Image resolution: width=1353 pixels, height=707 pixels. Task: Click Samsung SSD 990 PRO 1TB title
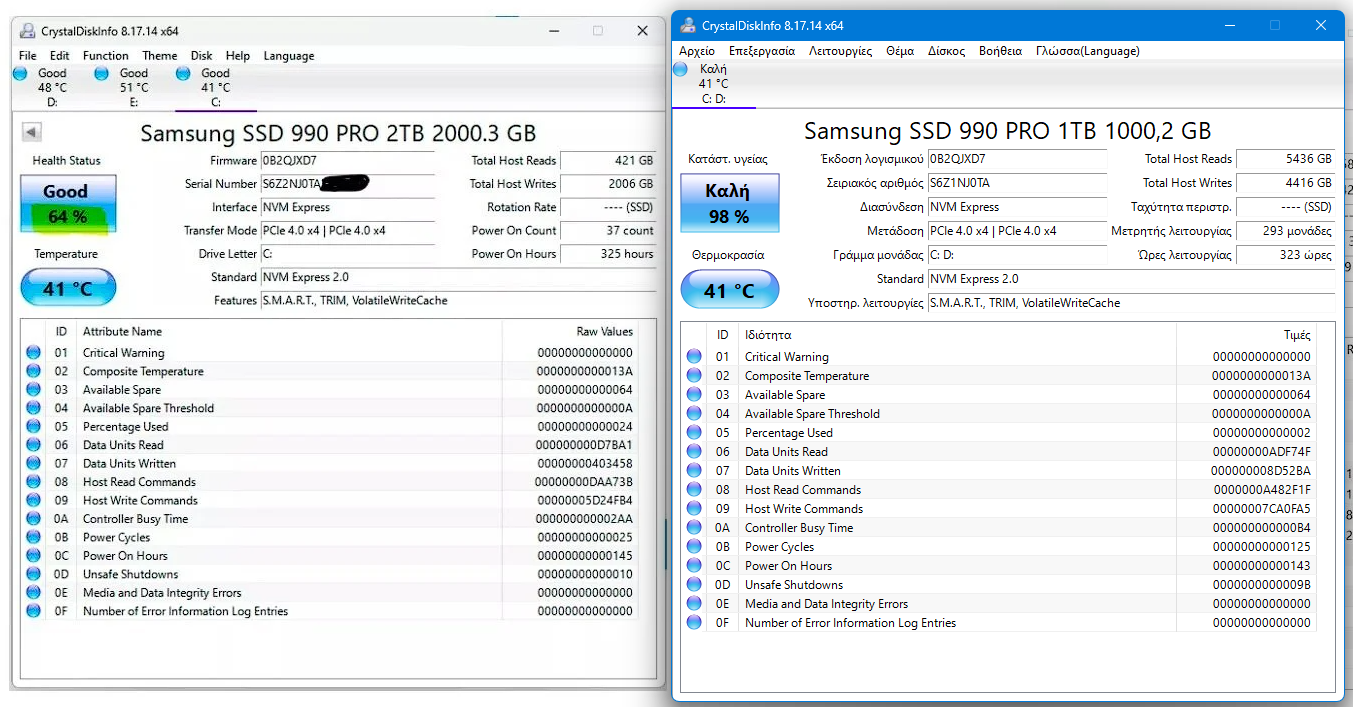click(x=1007, y=131)
